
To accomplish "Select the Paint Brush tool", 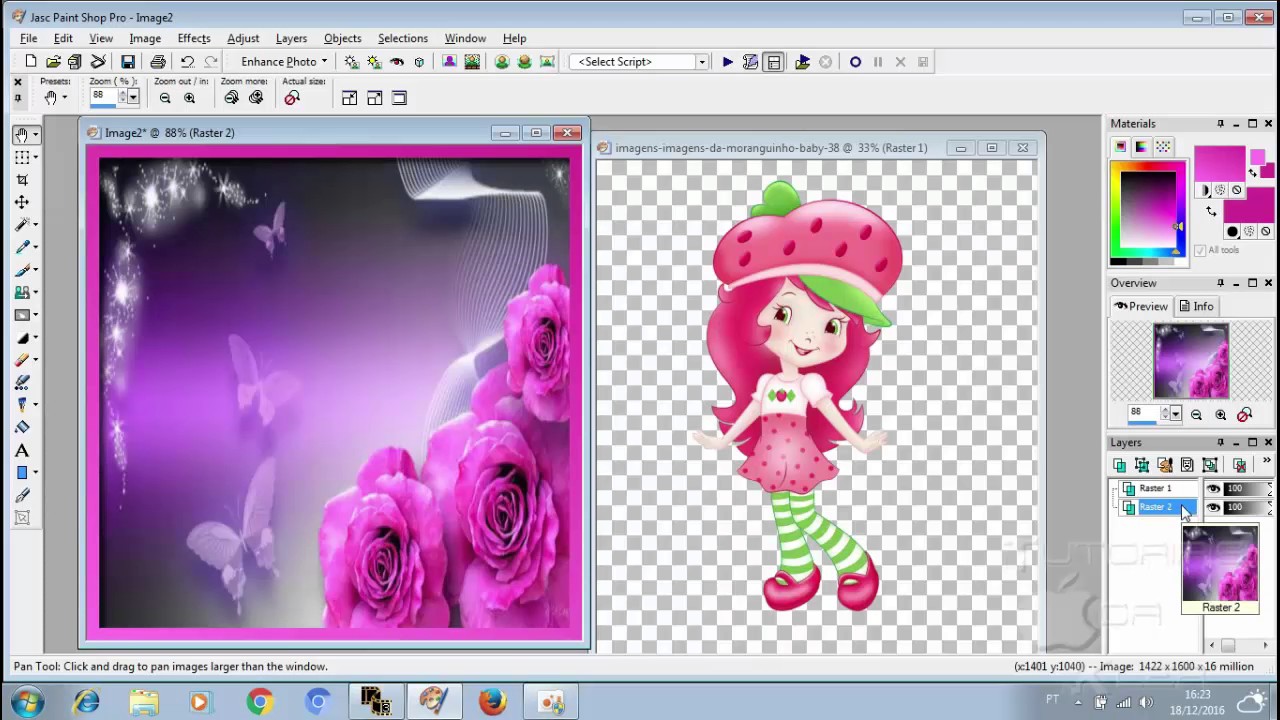I will 21,270.
